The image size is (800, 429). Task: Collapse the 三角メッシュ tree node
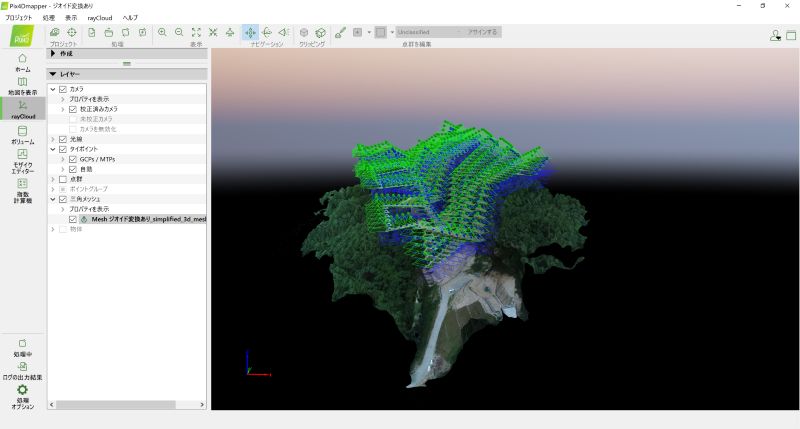53,199
